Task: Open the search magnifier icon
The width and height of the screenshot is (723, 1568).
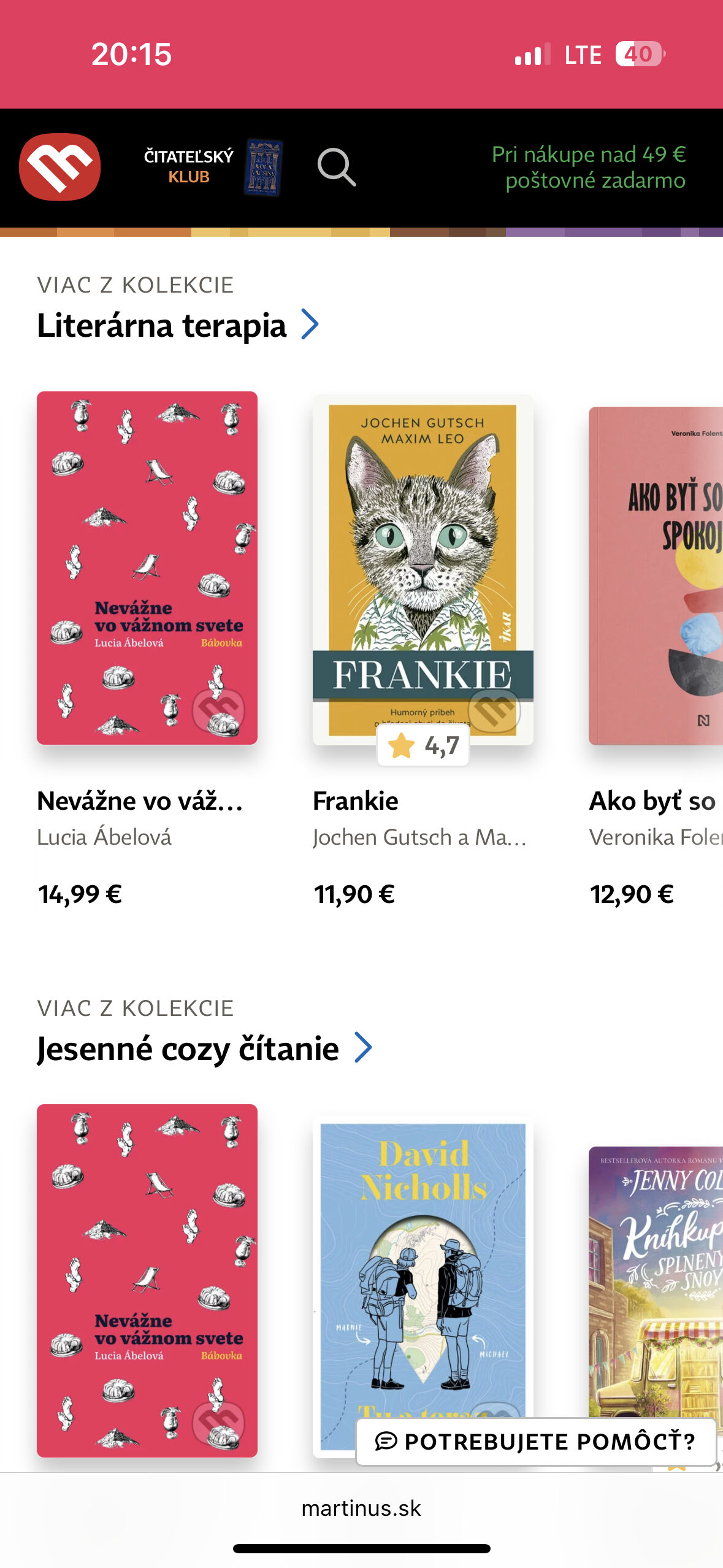Action: 336,167
